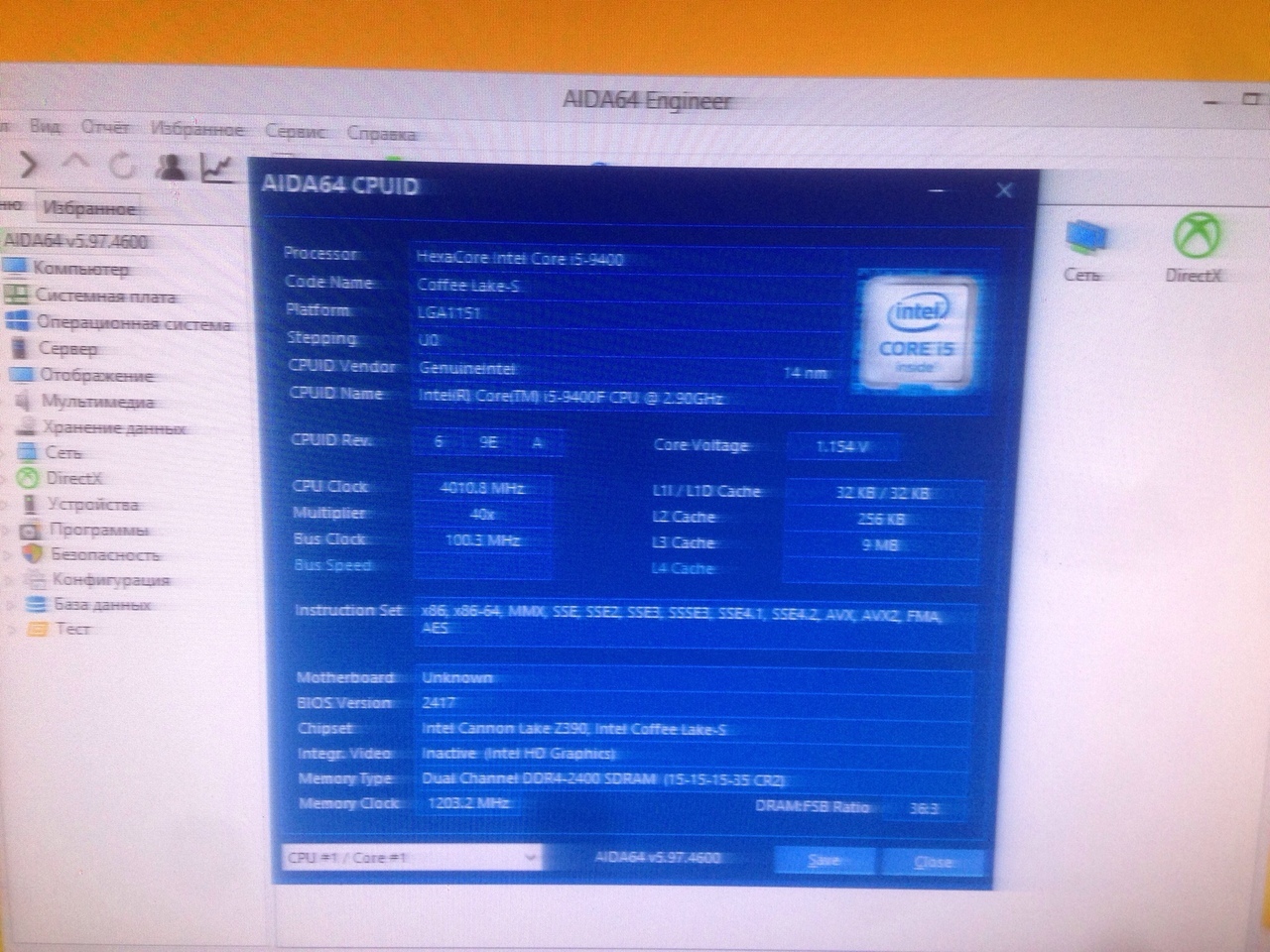Click the Close button in CPUID dialog

933,862
